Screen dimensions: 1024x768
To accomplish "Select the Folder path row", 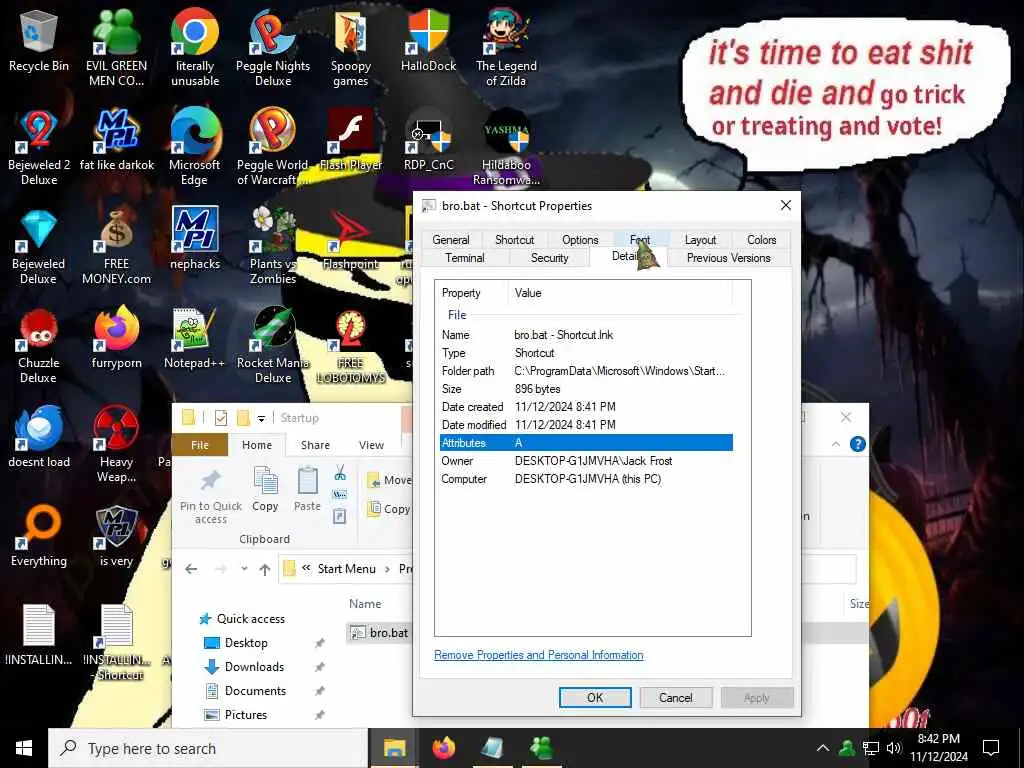I will tap(586, 371).
